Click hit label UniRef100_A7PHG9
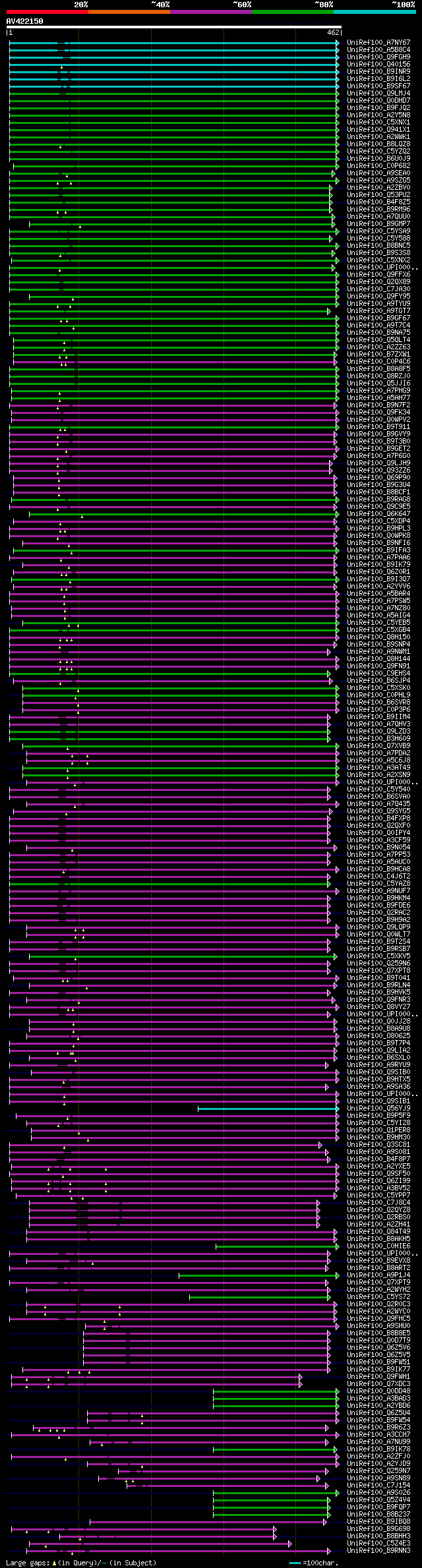The image size is (422, 1568). click(x=378, y=391)
